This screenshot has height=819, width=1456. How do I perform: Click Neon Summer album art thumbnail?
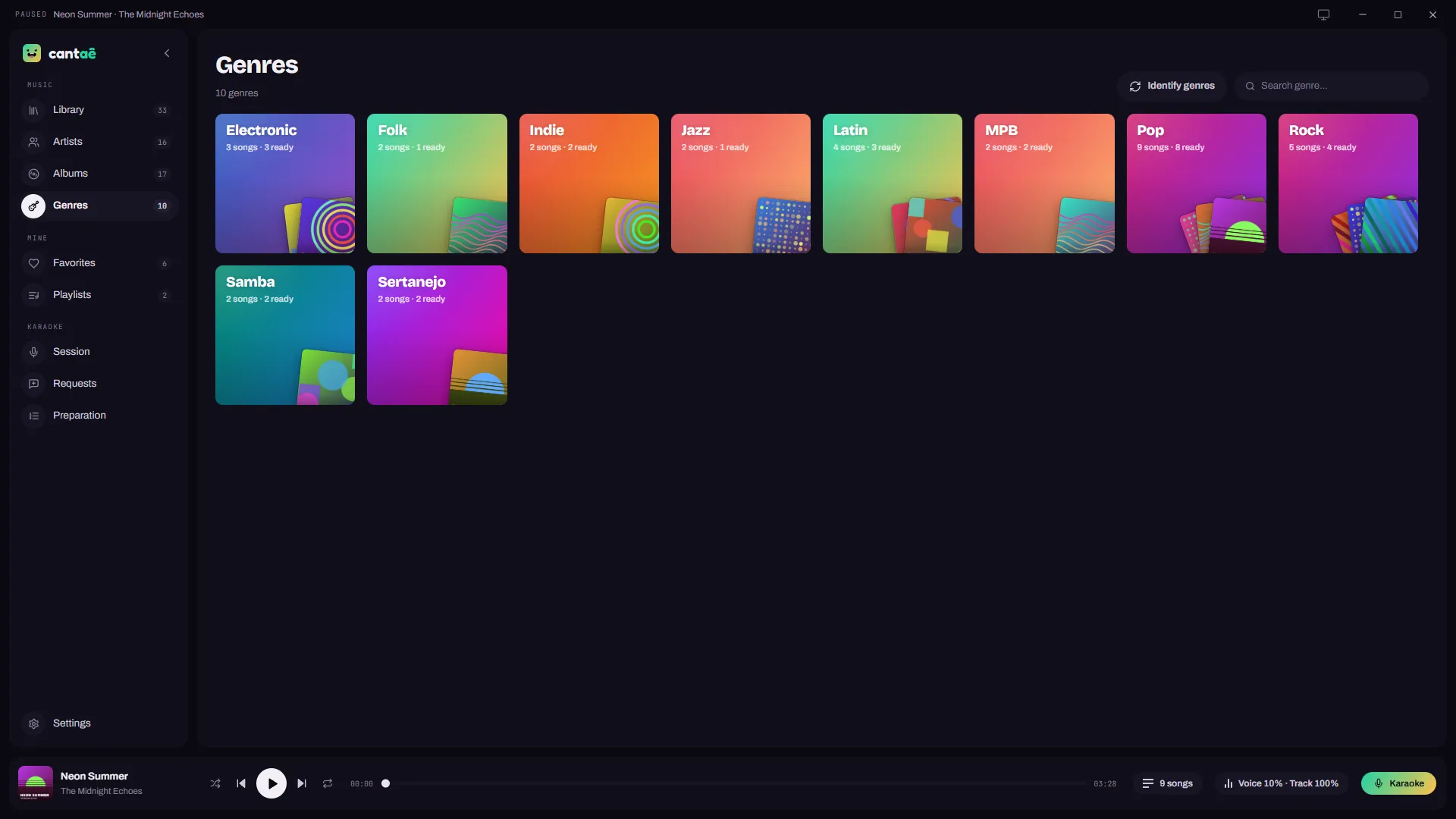point(36,783)
